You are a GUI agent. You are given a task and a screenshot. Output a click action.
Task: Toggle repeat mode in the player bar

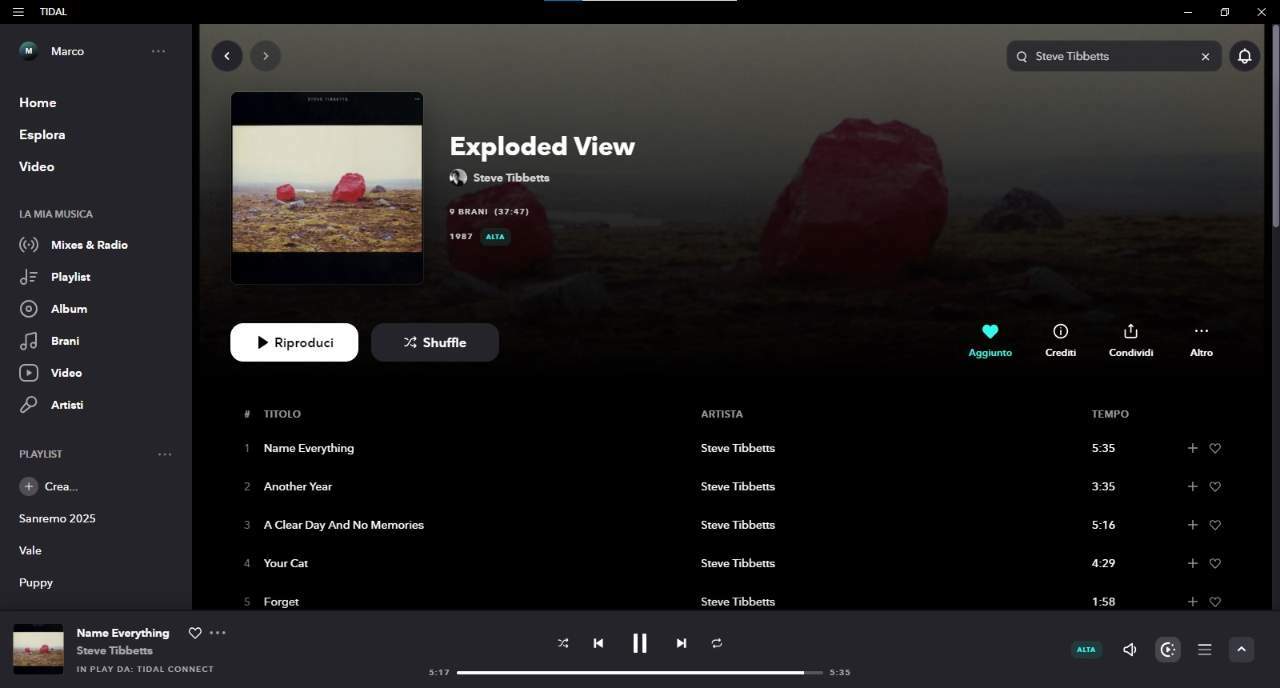coord(717,643)
